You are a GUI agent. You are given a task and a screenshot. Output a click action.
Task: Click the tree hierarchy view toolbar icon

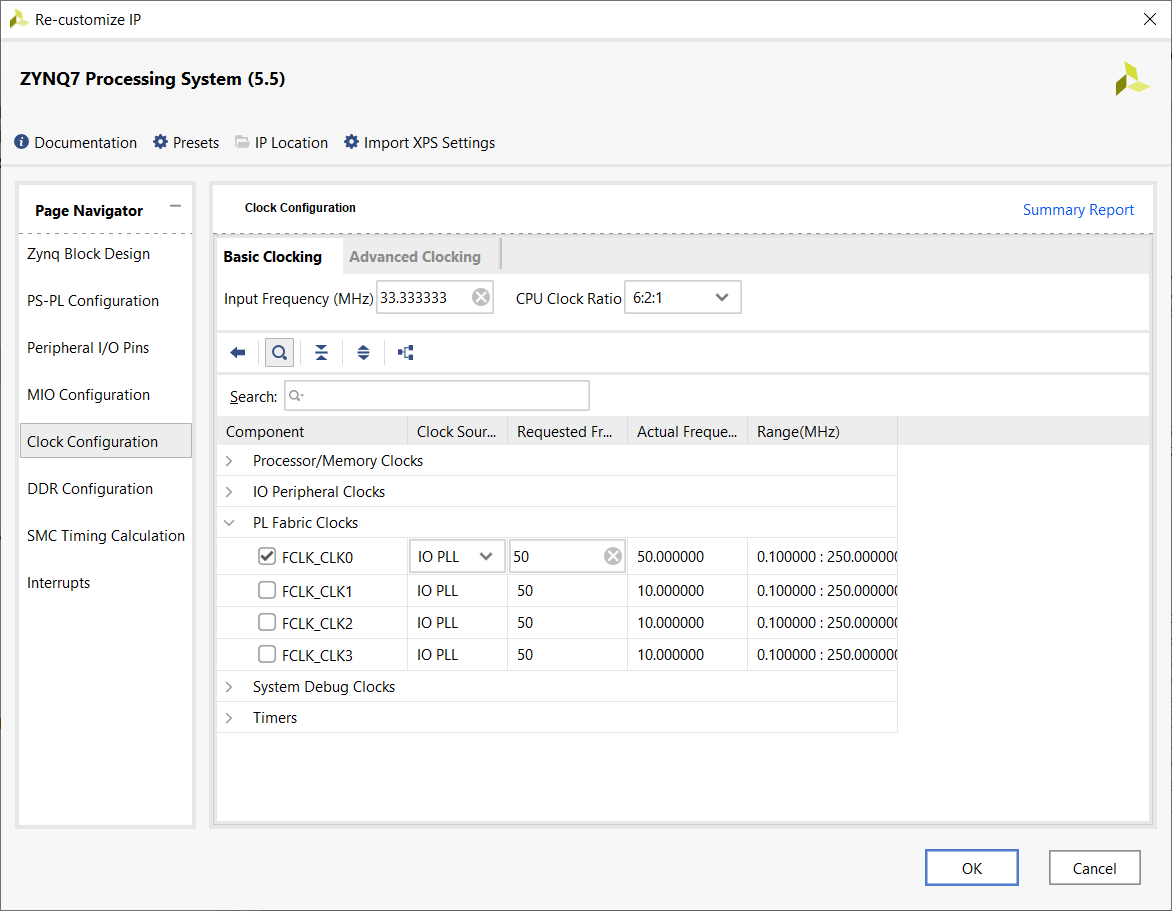(406, 353)
